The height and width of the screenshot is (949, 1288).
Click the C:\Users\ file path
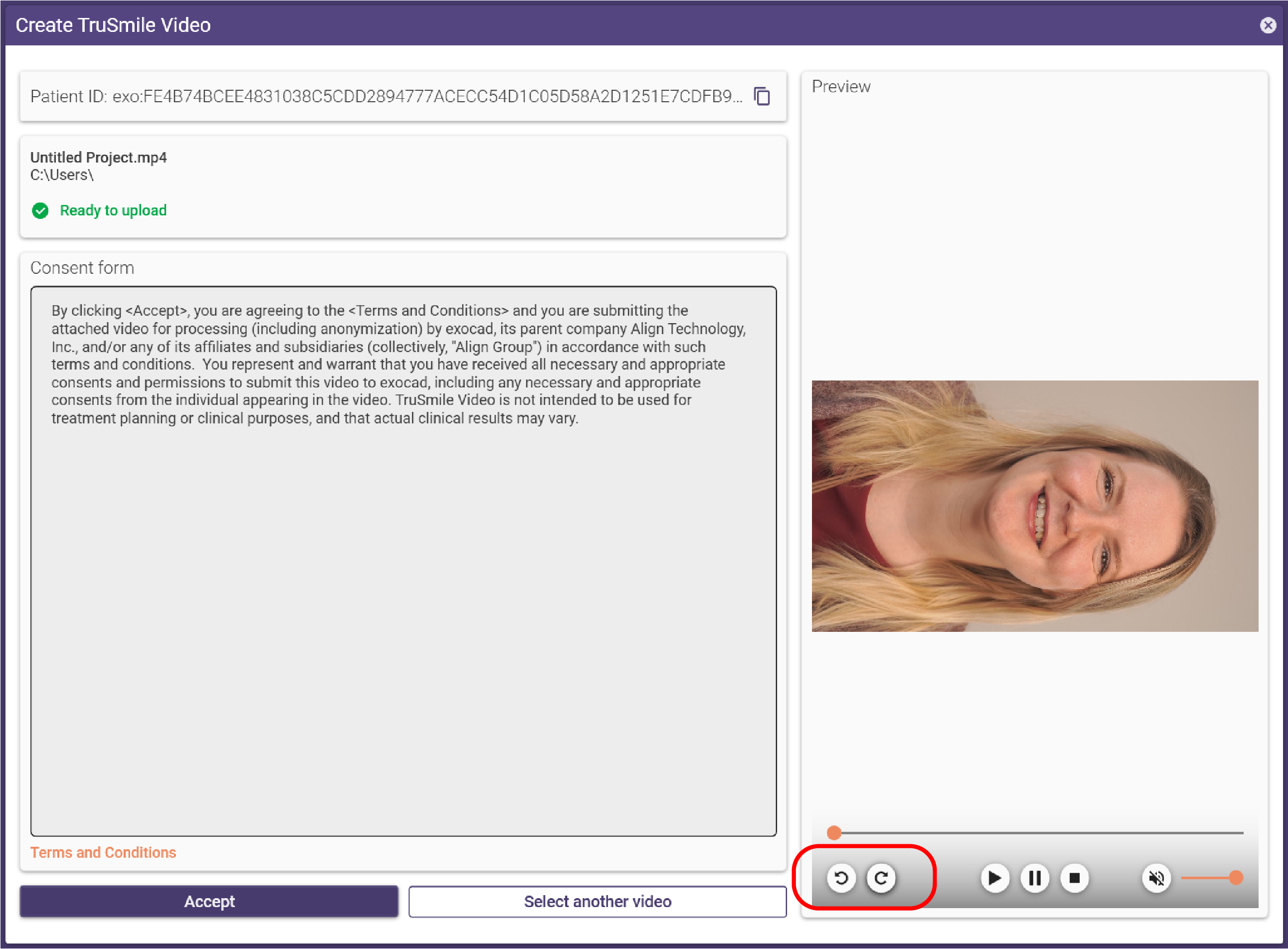point(62,175)
